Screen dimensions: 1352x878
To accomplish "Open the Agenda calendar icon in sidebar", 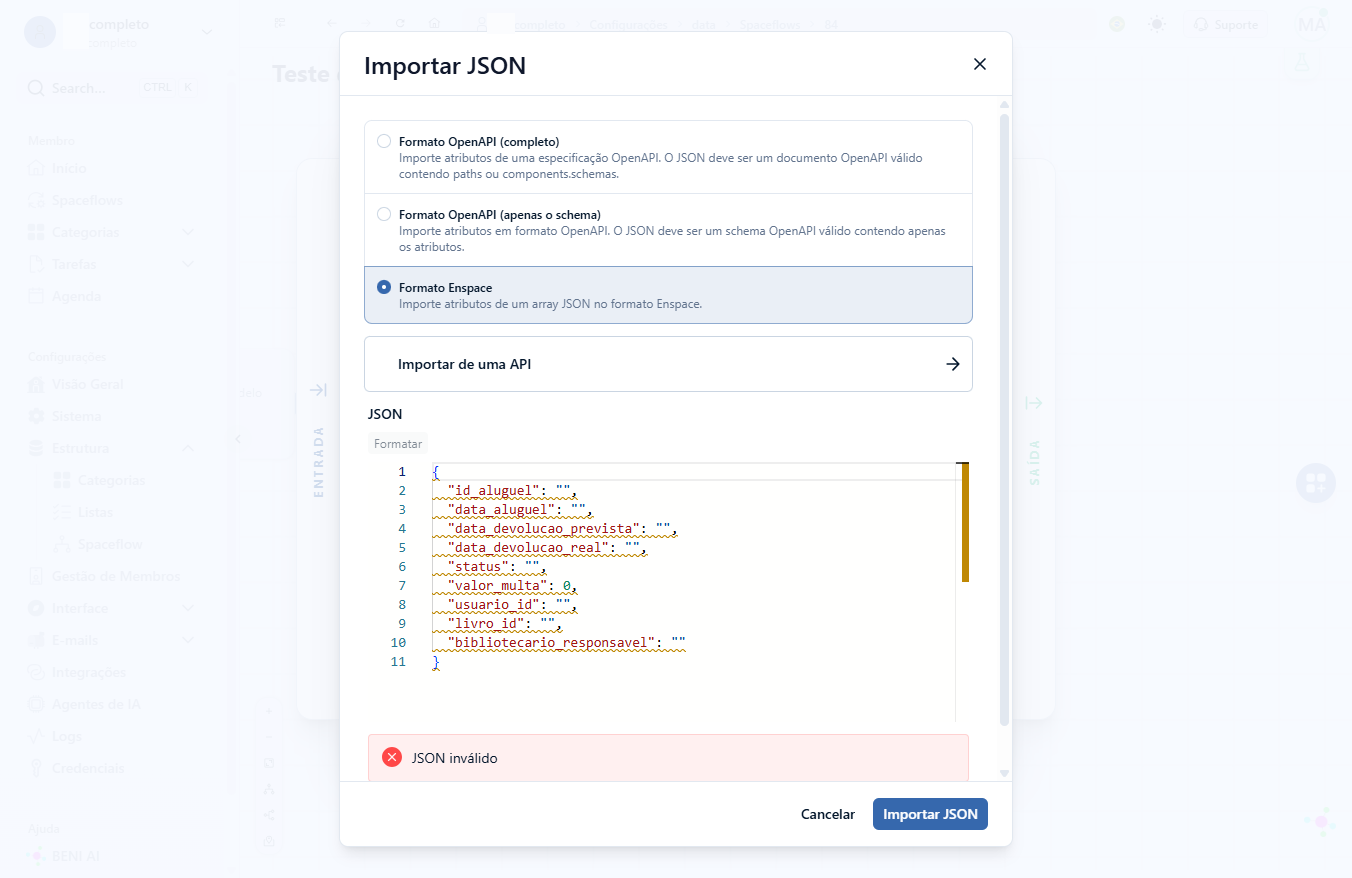I will (36, 296).
